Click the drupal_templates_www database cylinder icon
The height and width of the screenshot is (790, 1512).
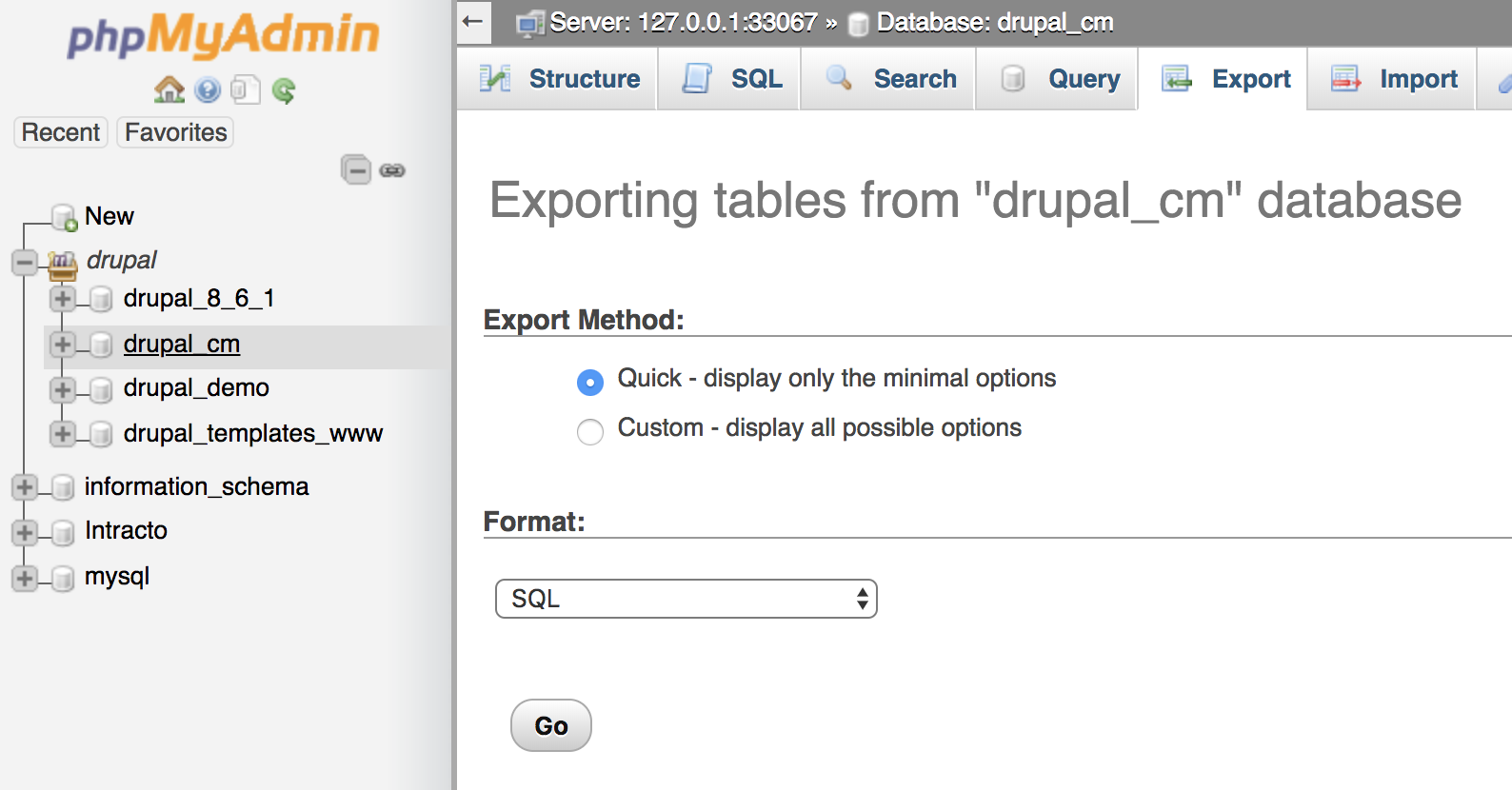coord(101,434)
